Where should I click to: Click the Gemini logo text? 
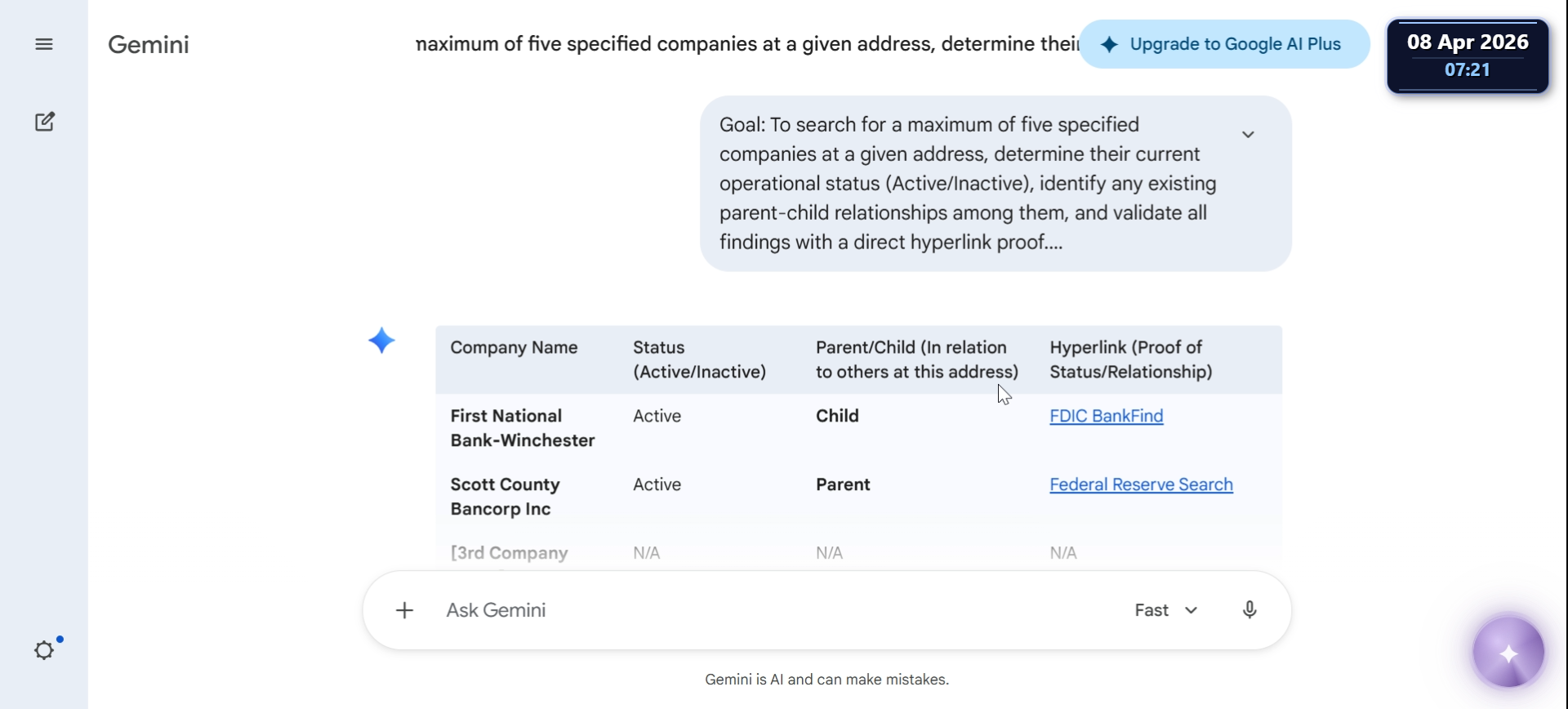(149, 44)
